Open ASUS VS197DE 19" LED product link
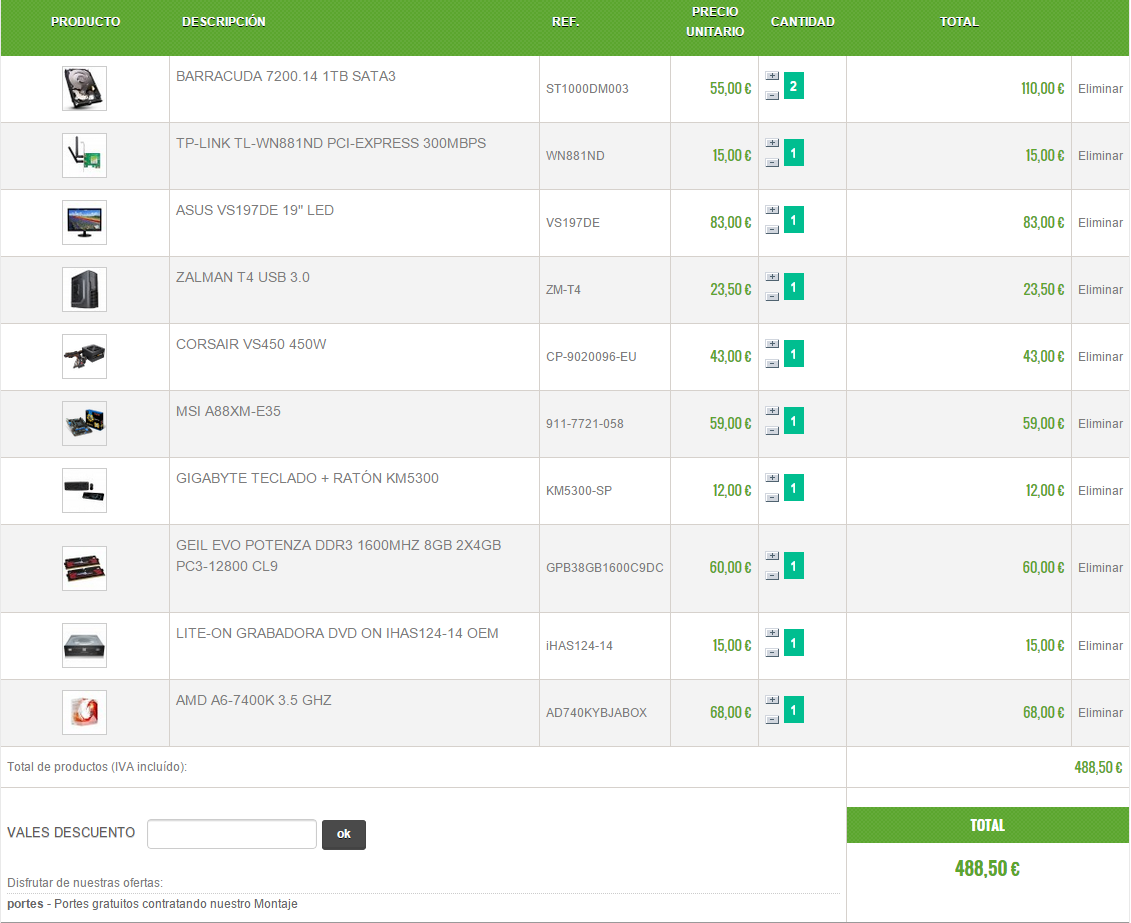Viewport: 1131px width, 923px height. [x=255, y=211]
